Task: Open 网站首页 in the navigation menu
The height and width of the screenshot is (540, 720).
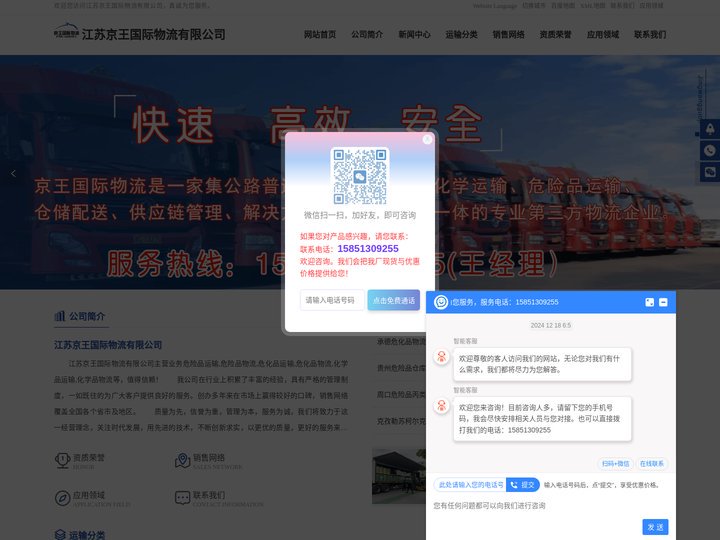Action: pos(320,34)
